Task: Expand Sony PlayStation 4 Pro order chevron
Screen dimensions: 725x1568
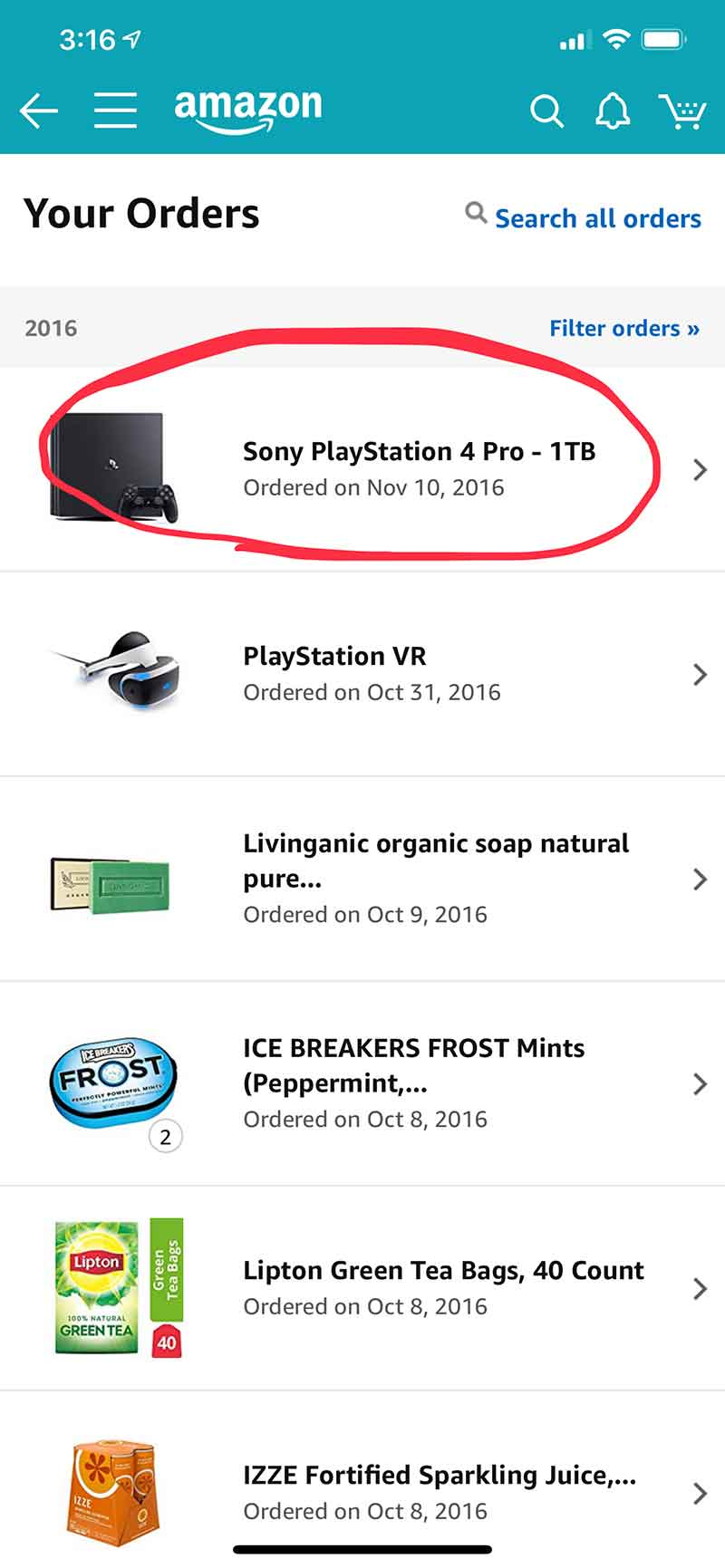Action: tap(700, 469)
